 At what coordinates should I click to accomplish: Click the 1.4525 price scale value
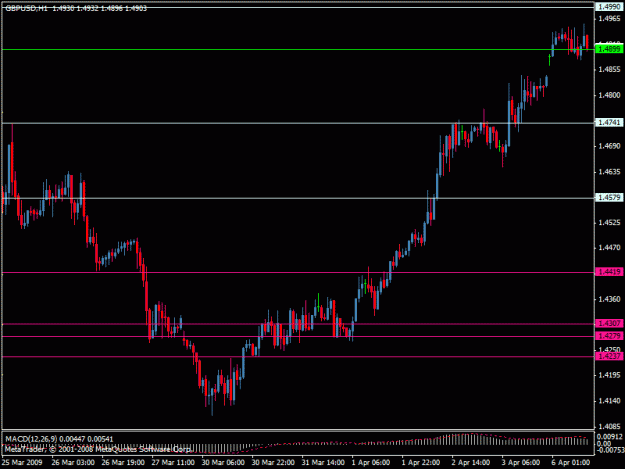(609, 222)
